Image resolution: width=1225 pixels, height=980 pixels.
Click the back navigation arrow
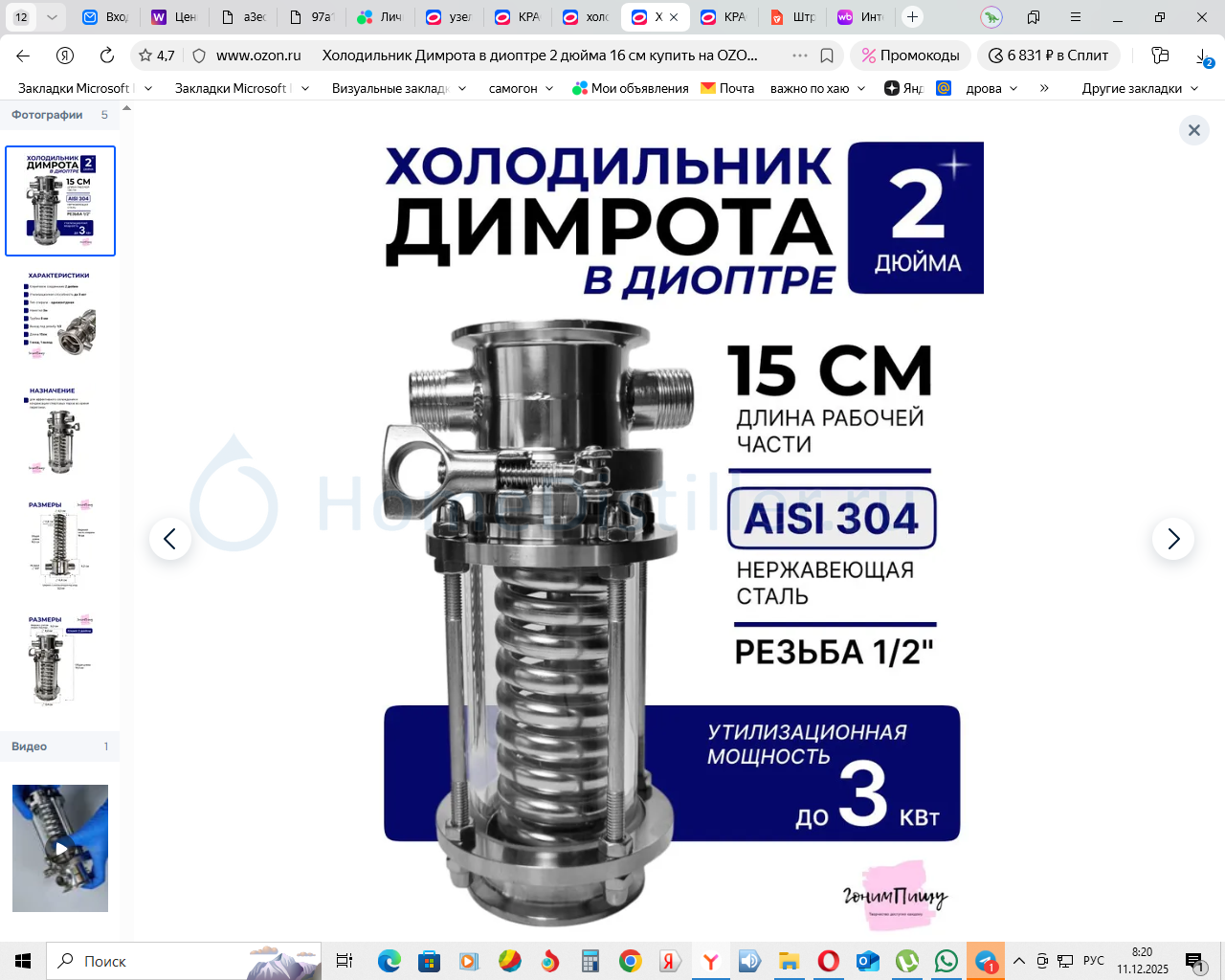(x=24, y=56)
